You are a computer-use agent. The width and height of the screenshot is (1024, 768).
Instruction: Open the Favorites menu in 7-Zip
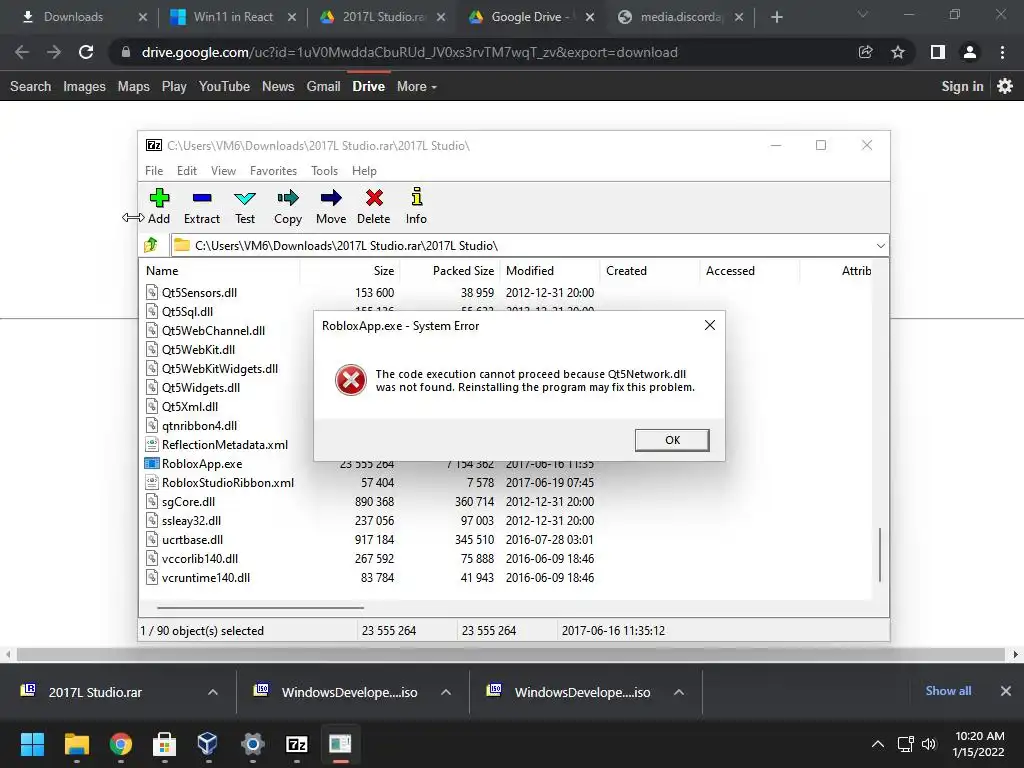(273, 170)
